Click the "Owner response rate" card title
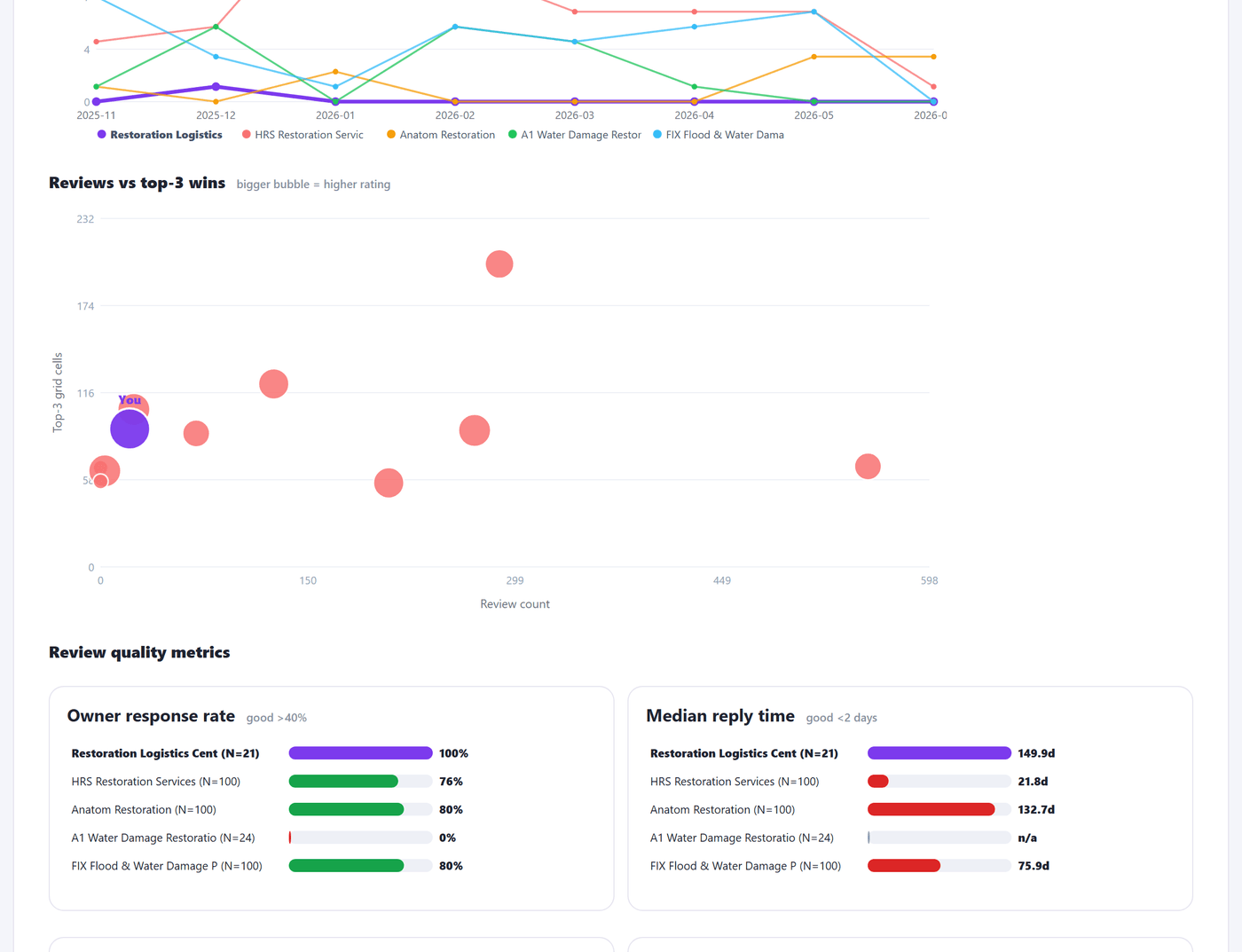 151,716
